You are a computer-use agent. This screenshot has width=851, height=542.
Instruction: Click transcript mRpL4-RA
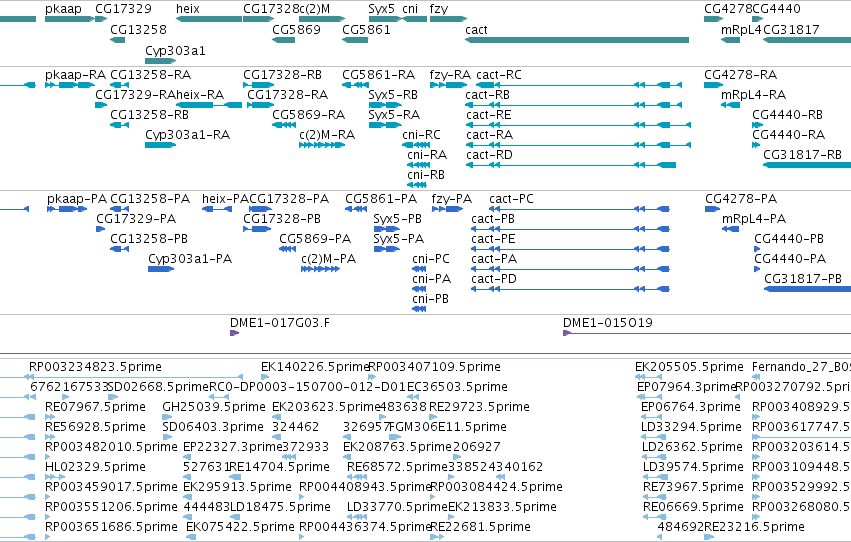point(731,105)
